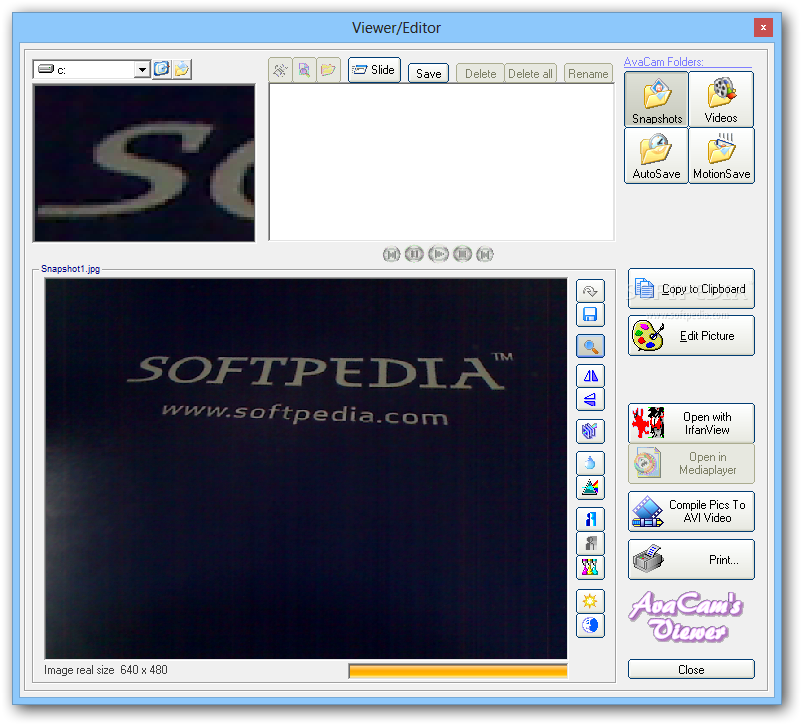Open the AutoSave folder
The height and width of the screenshot is (725, 802).
point(656,156)
